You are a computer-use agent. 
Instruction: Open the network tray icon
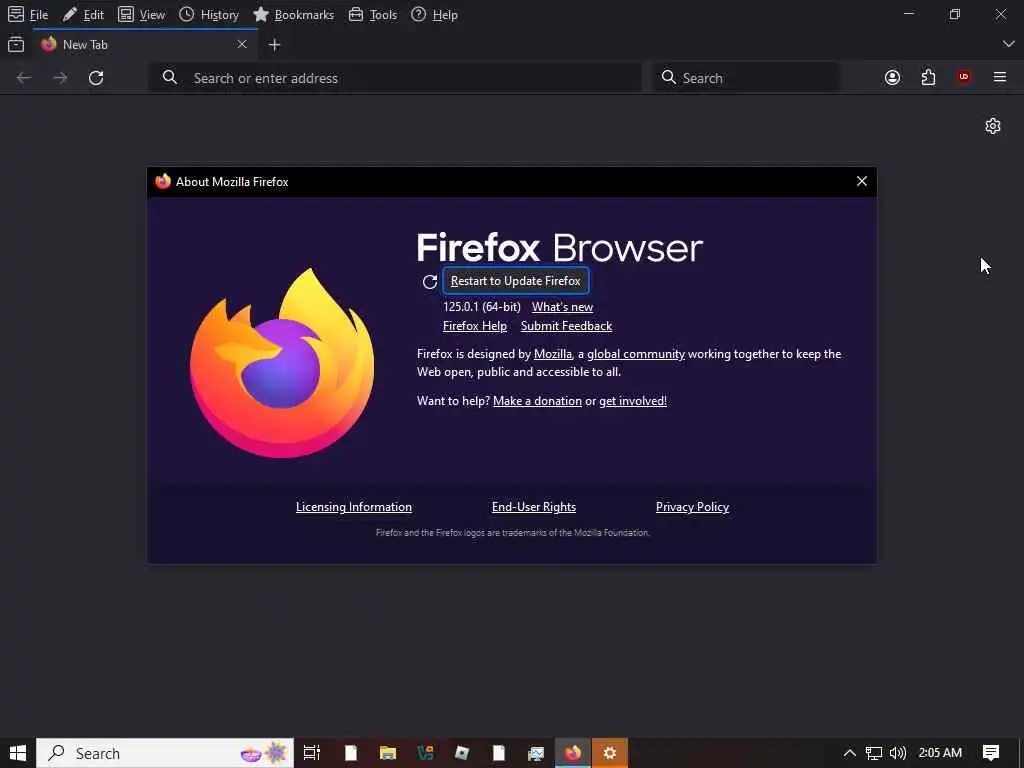pos(874,753)
